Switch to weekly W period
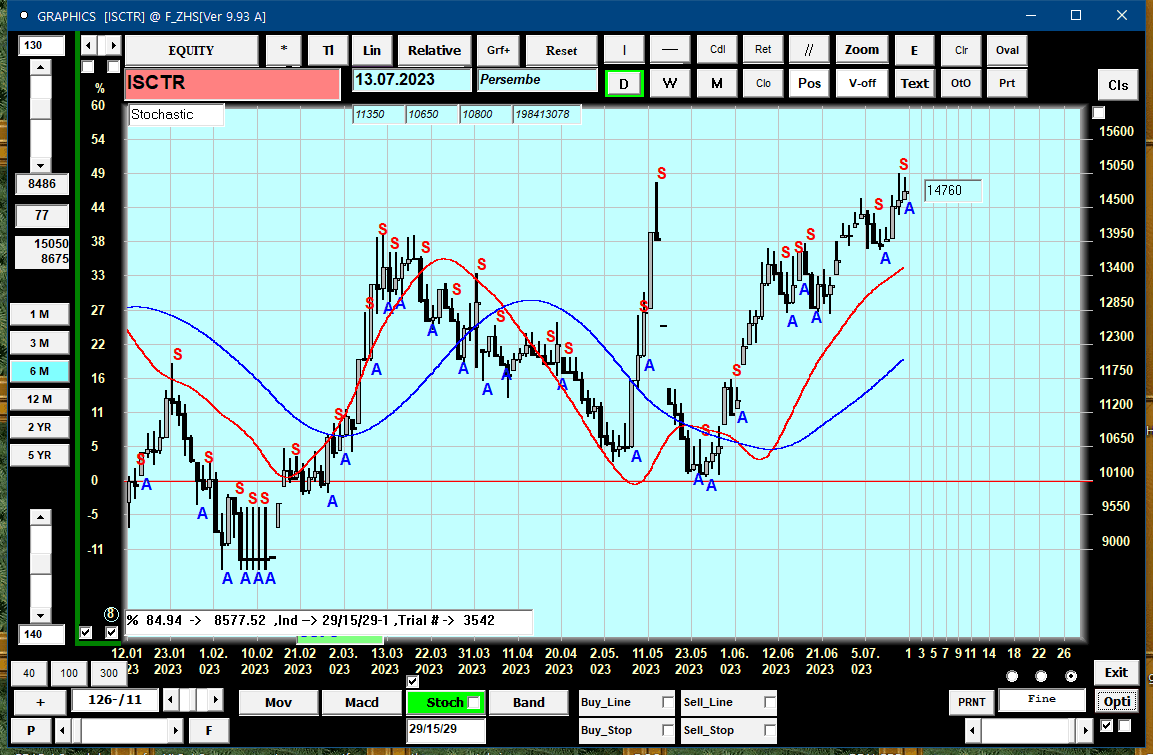This screenshot has width=1153, height=755. click(x=669, y=83)
